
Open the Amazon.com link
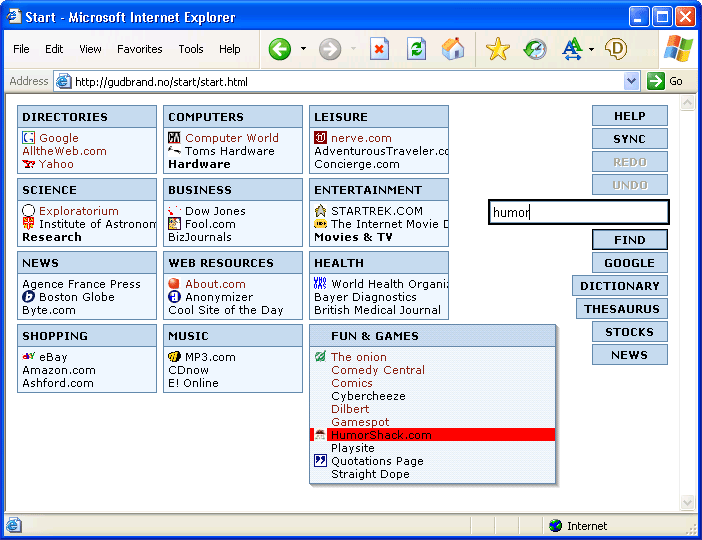tap(59, 370)
